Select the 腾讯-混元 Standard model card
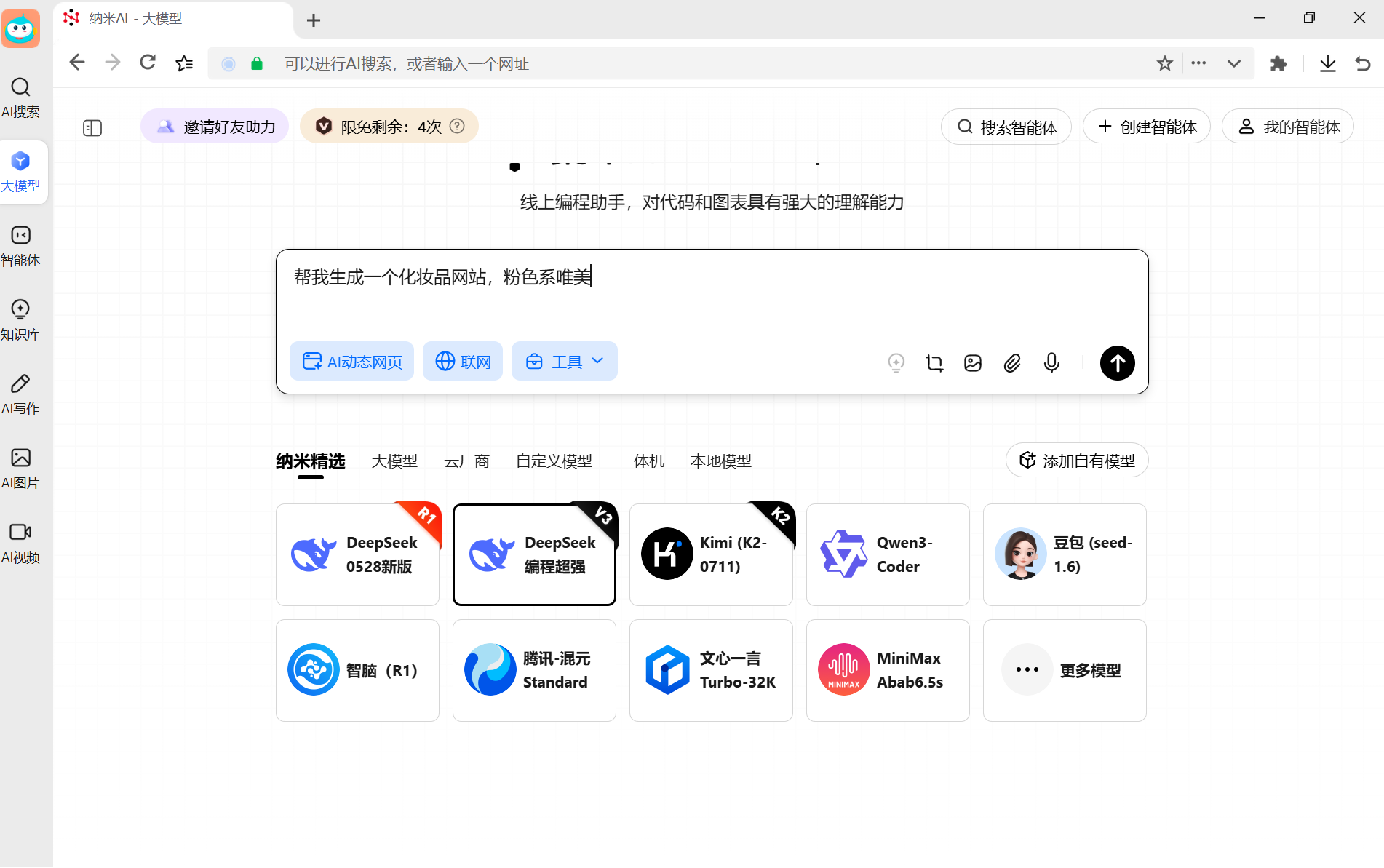 (x=534, y=670)
